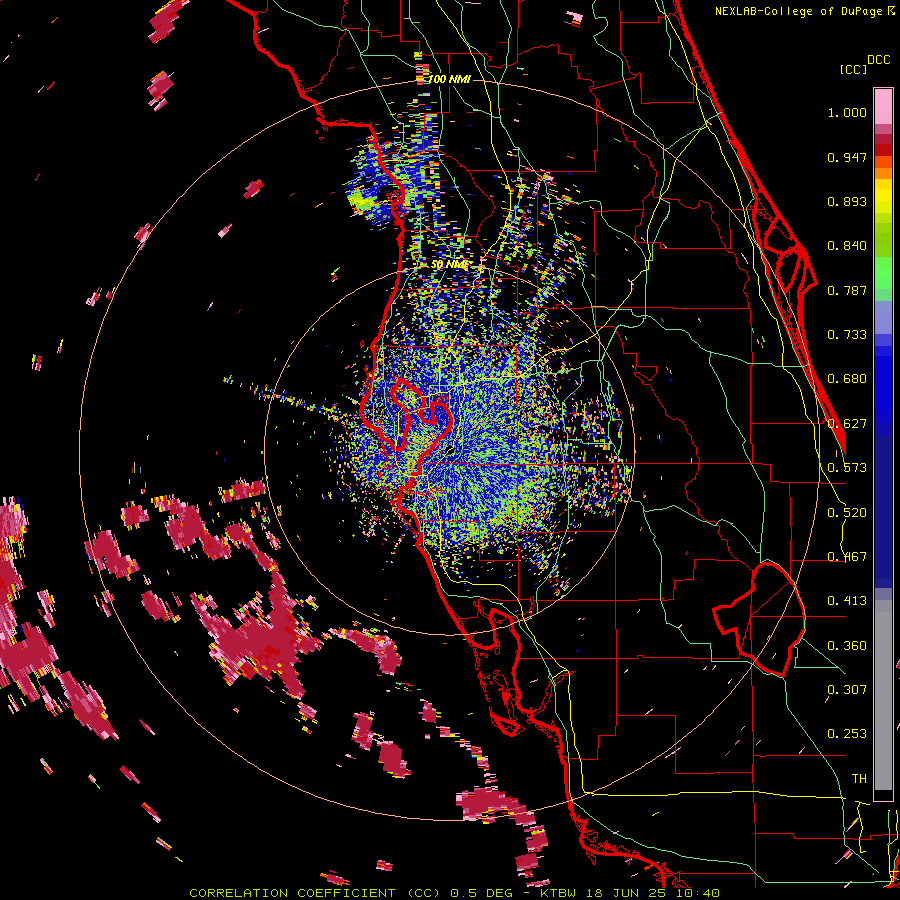Click the TH threshold label

(859, 779)
